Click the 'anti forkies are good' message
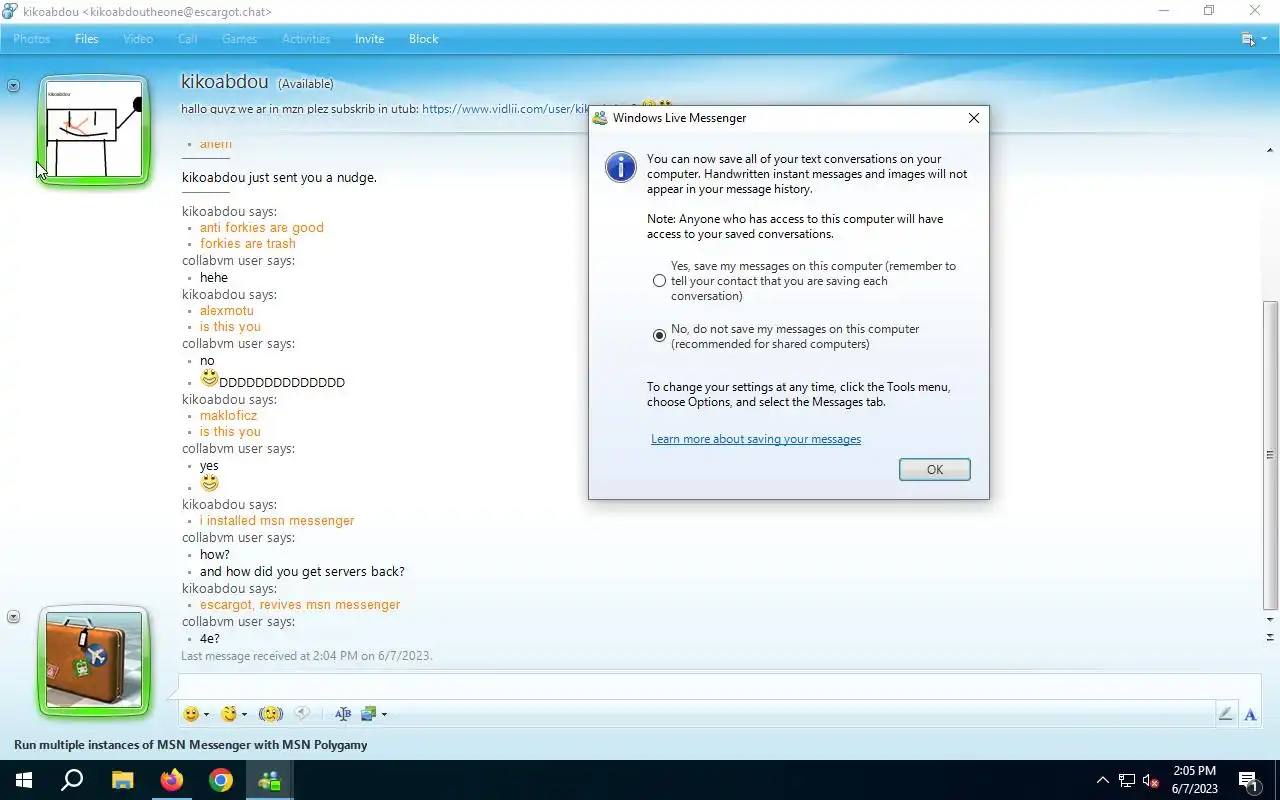This screenshot has height=800, width=1280. pos(262,227)
